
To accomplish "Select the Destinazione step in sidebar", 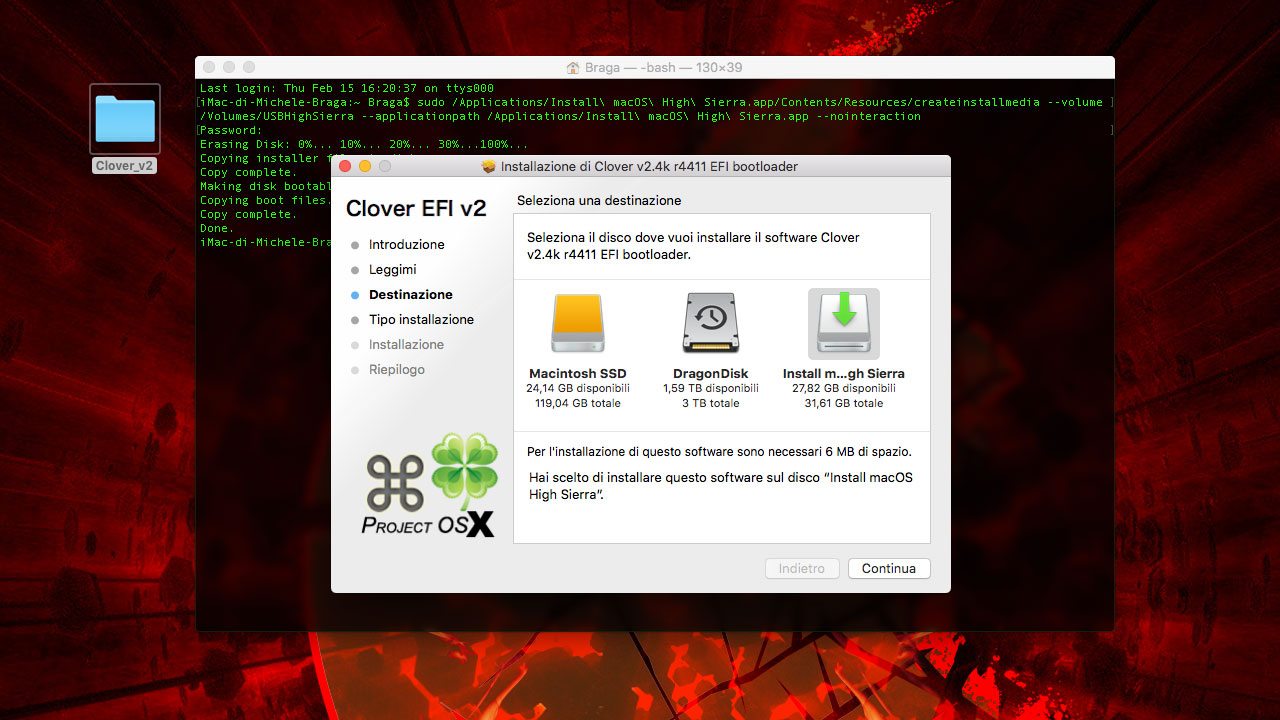I will [x=410, y=295].
